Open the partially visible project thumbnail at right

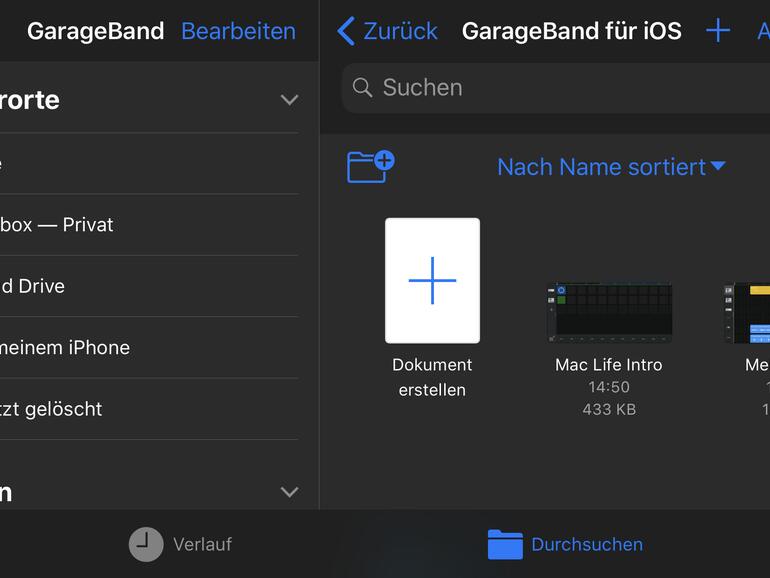747,312
